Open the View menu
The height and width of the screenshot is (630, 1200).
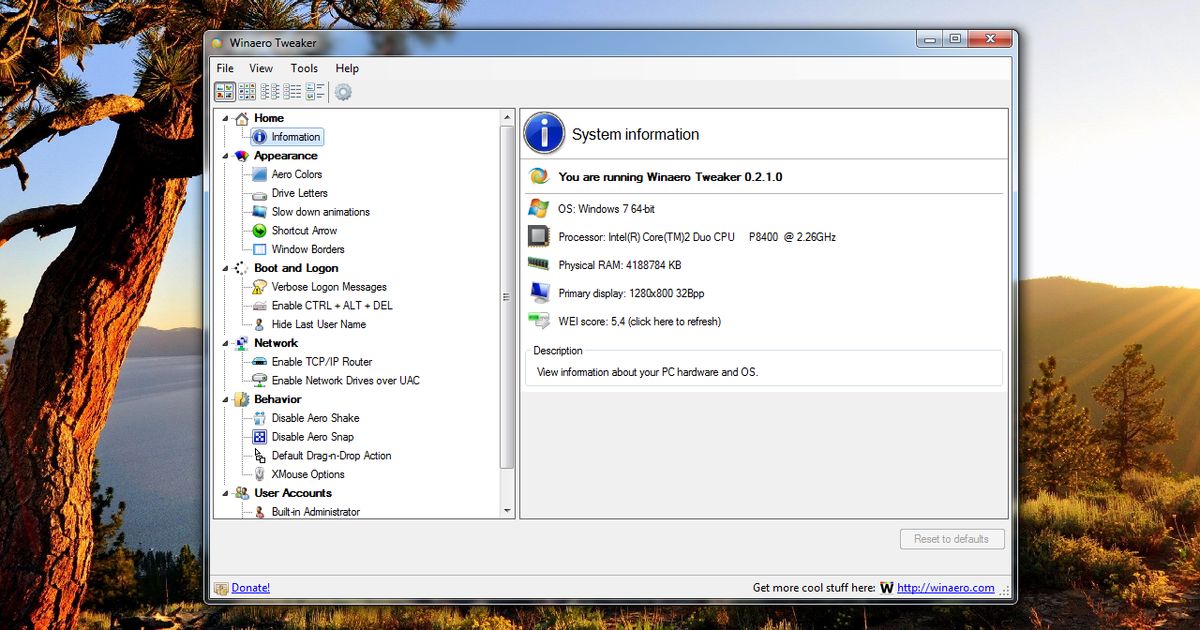[x=261, y=68]
